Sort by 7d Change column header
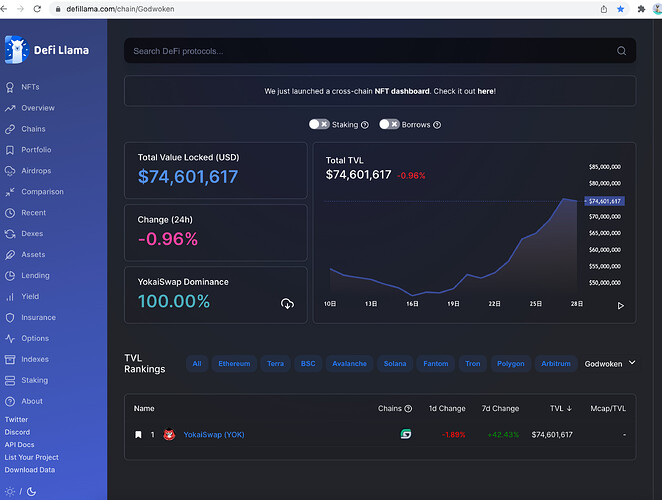 500,409
